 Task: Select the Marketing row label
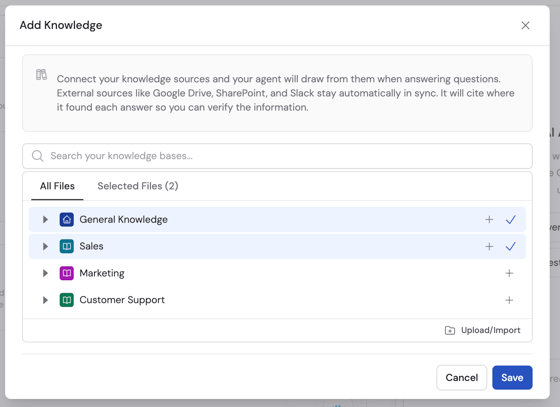click(x=102, y=273)
